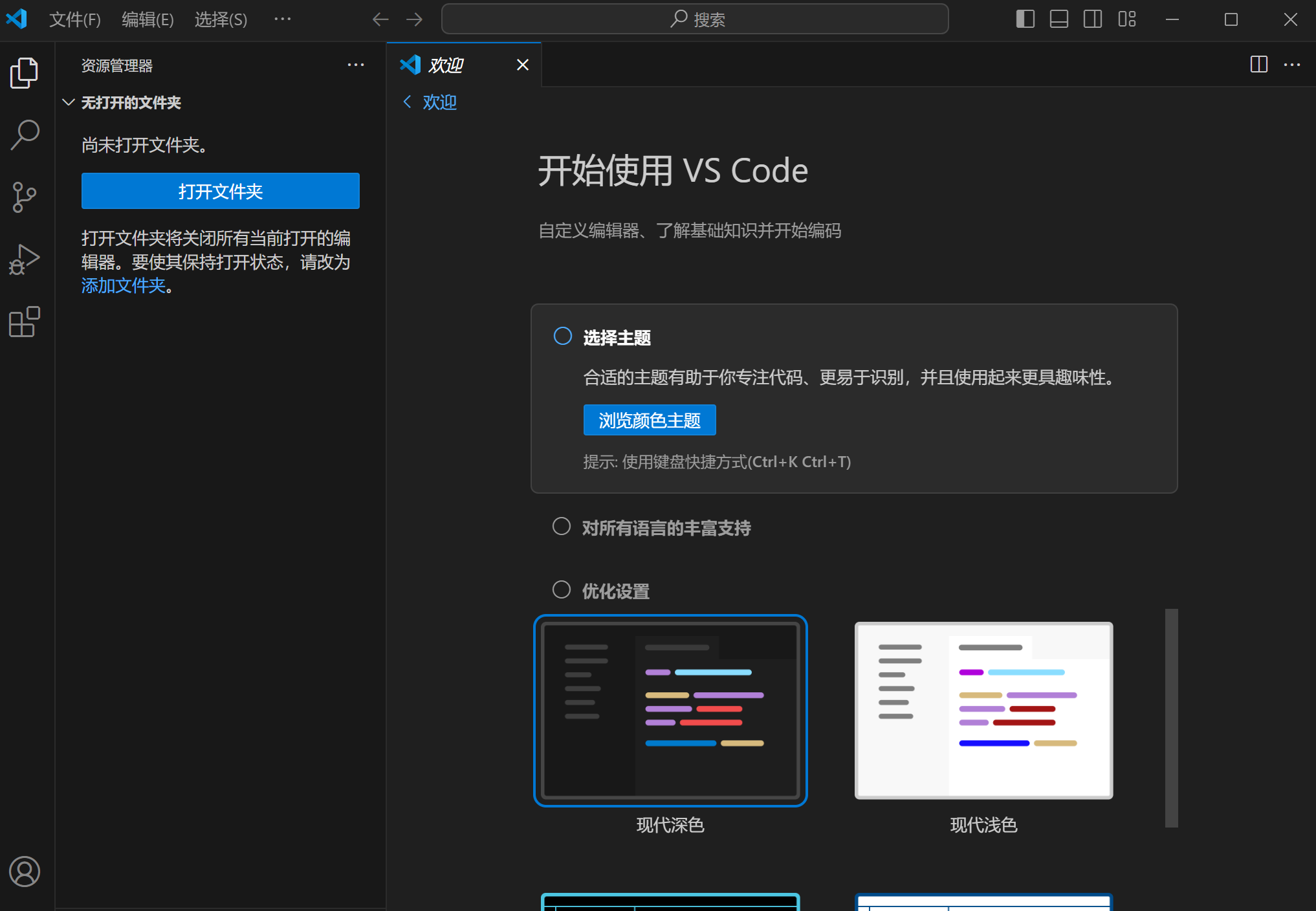Open the 编辑(E) menu
Screen dimensions: 1316x911
point(148,19)
